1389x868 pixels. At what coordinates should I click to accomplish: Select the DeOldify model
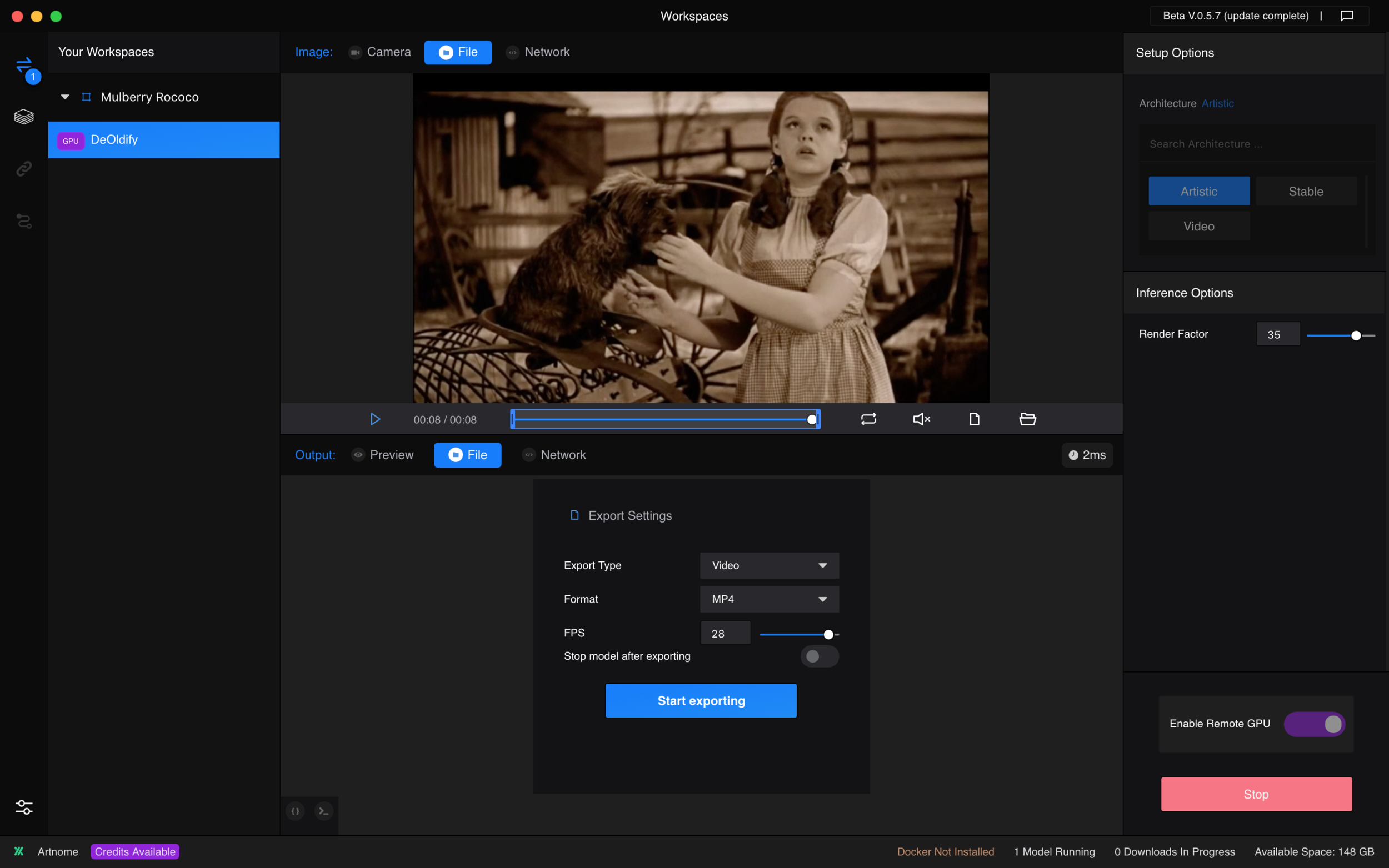(x=164, y=139)
